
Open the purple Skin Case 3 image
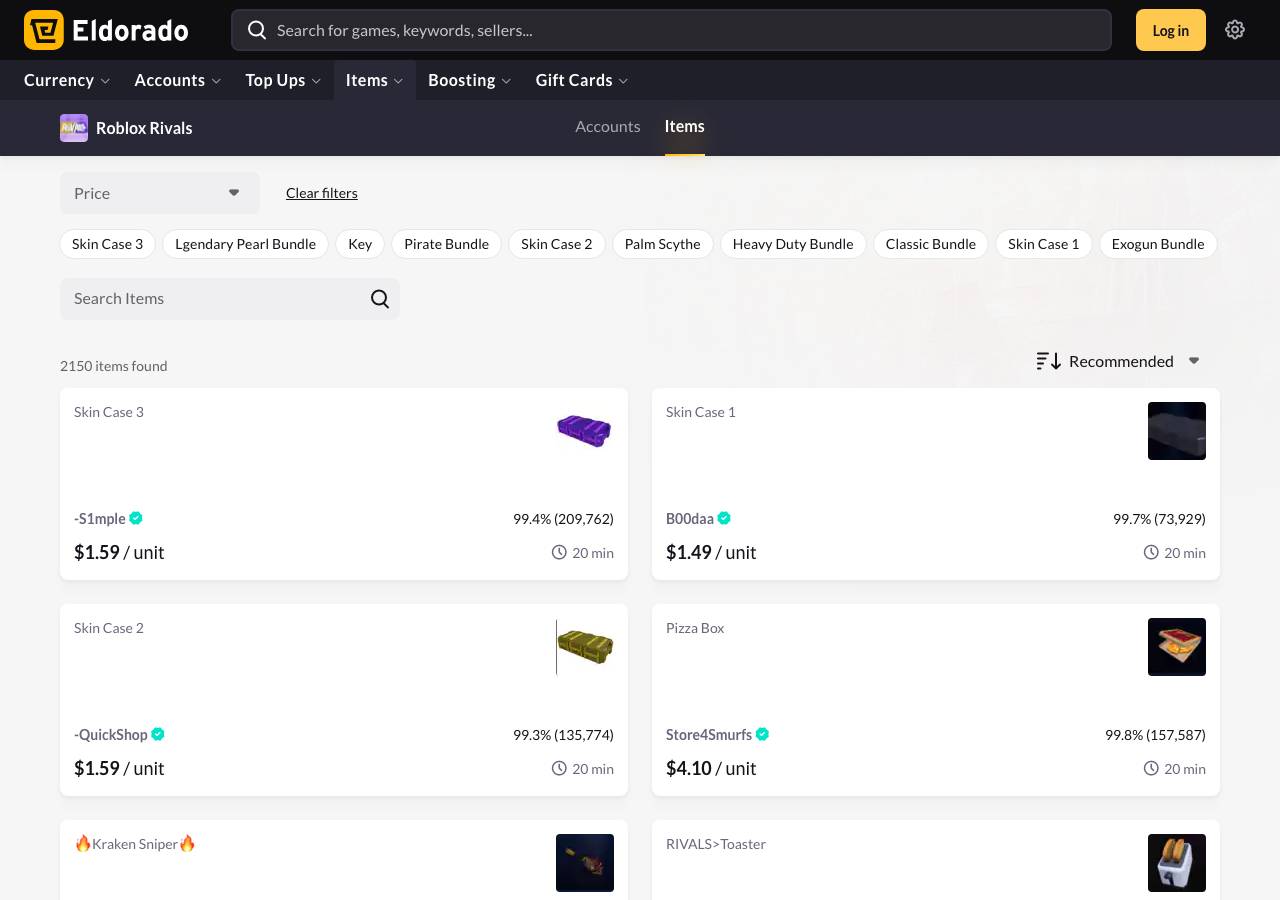[585, 431]
